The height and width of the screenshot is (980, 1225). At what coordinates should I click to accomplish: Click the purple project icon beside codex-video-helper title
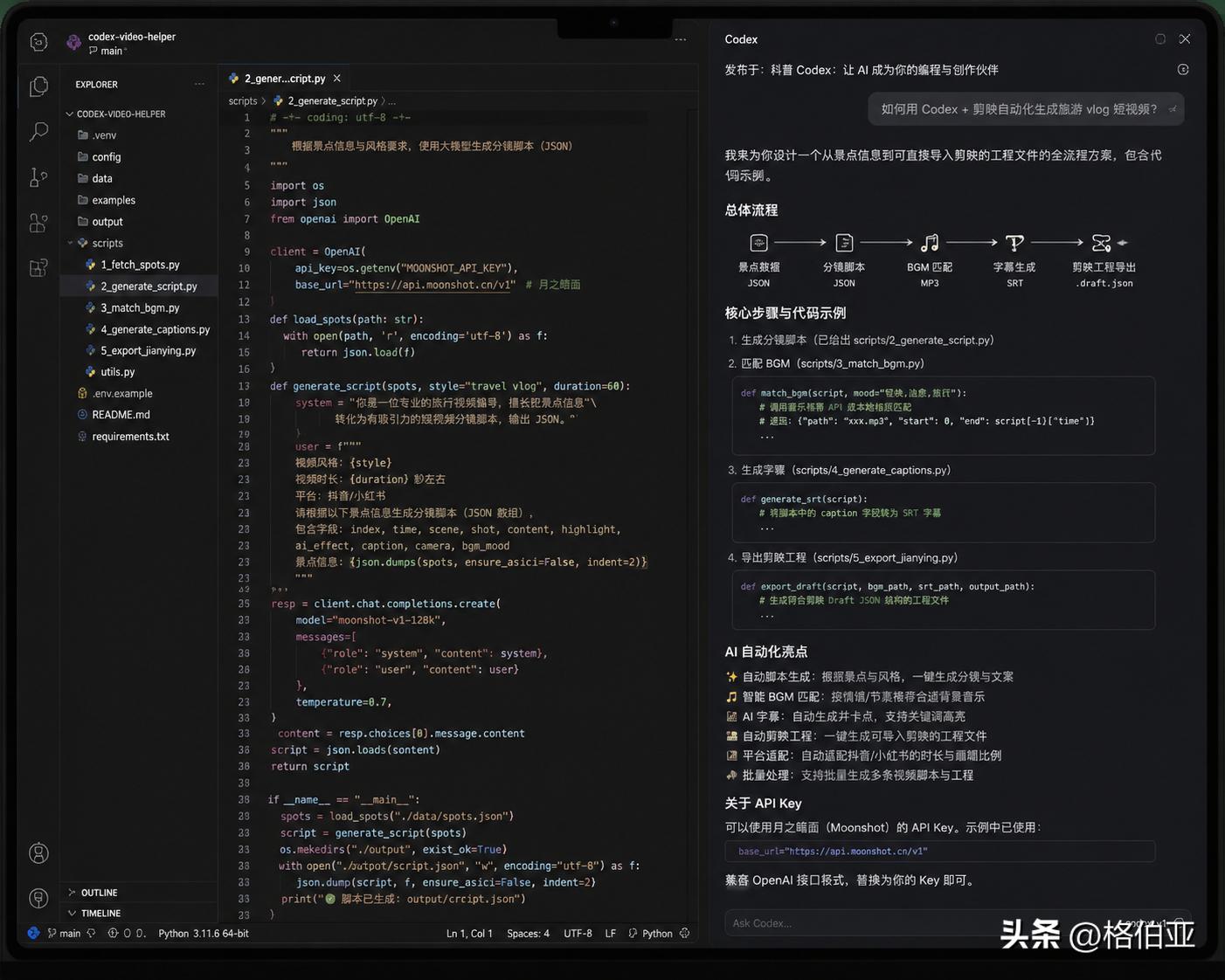click(73, 42)
